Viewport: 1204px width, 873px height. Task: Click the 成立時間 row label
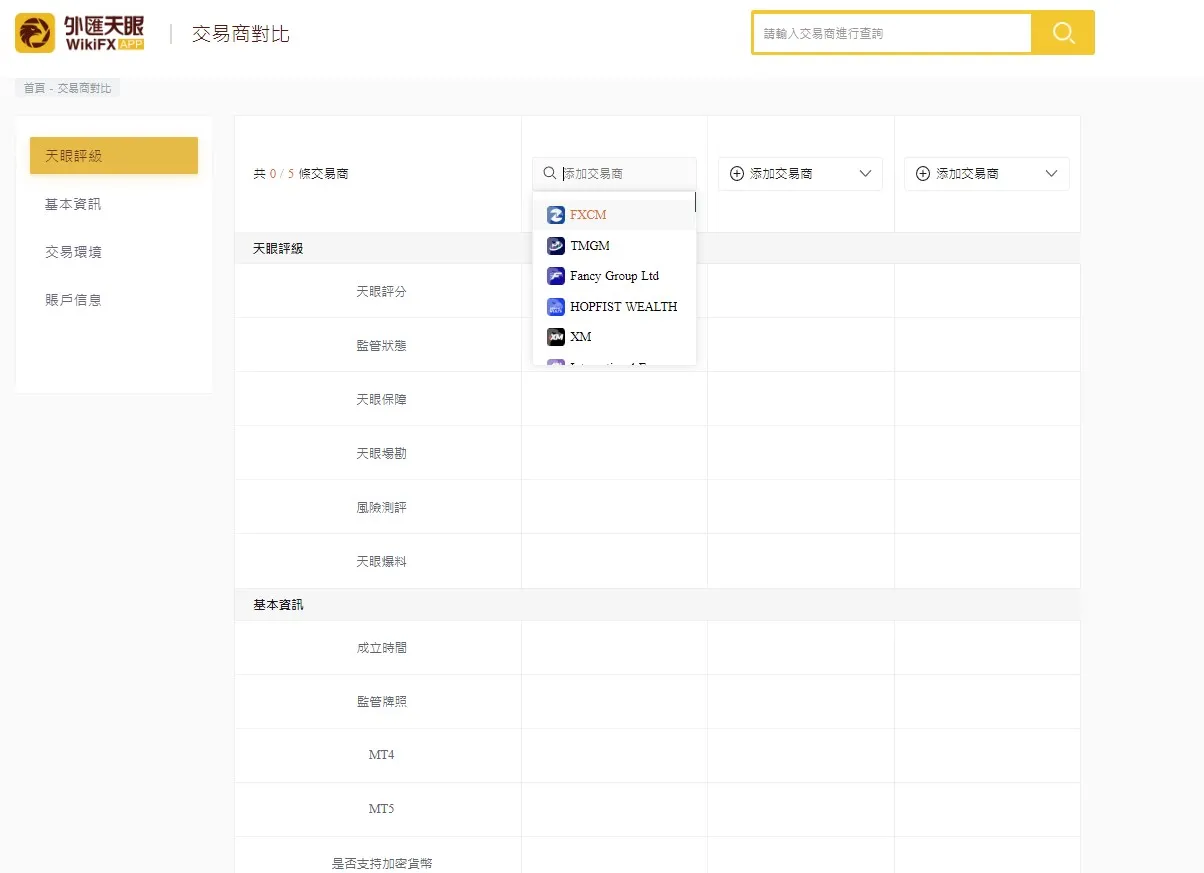pyautogui.click(x=381, y=648)
